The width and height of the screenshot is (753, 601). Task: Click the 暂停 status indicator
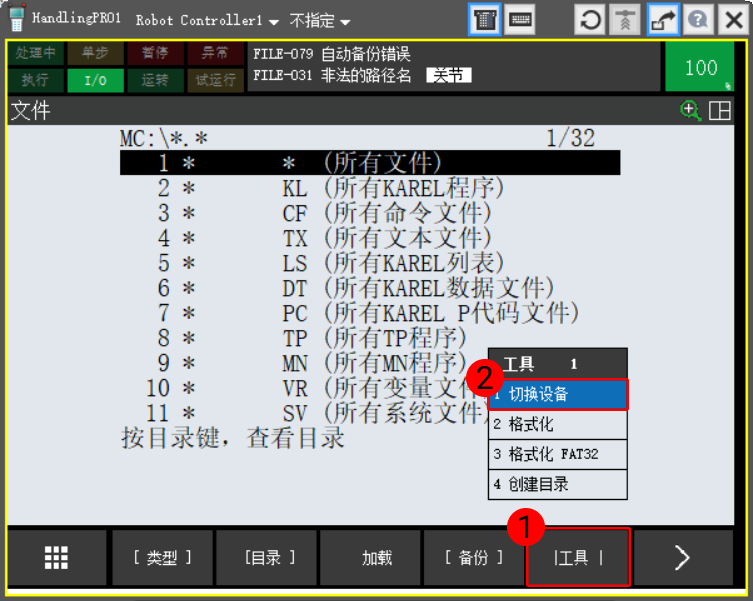[x=155, y=53]
